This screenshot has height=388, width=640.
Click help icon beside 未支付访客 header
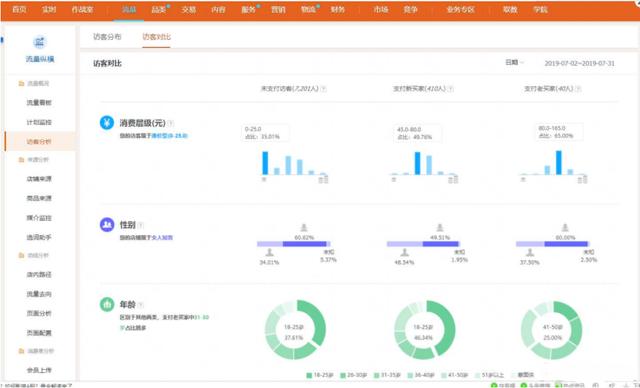click(323, 89)
